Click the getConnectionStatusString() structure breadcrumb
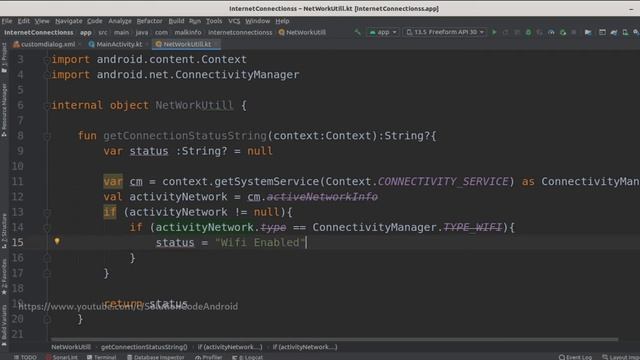Image resolution: width=640 pixels, height=360 pixels. 144,347
